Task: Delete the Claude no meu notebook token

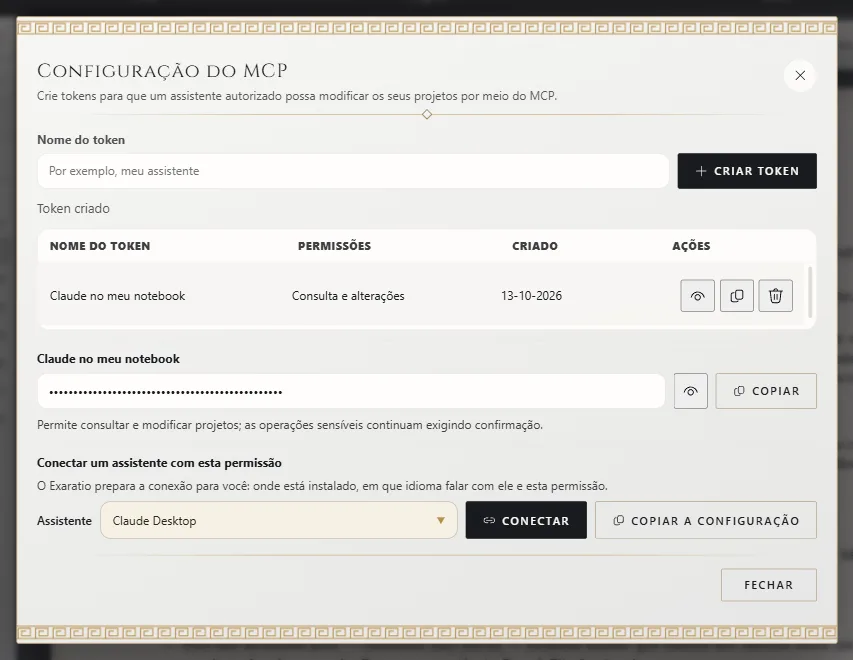Action: tap(776, 295)
